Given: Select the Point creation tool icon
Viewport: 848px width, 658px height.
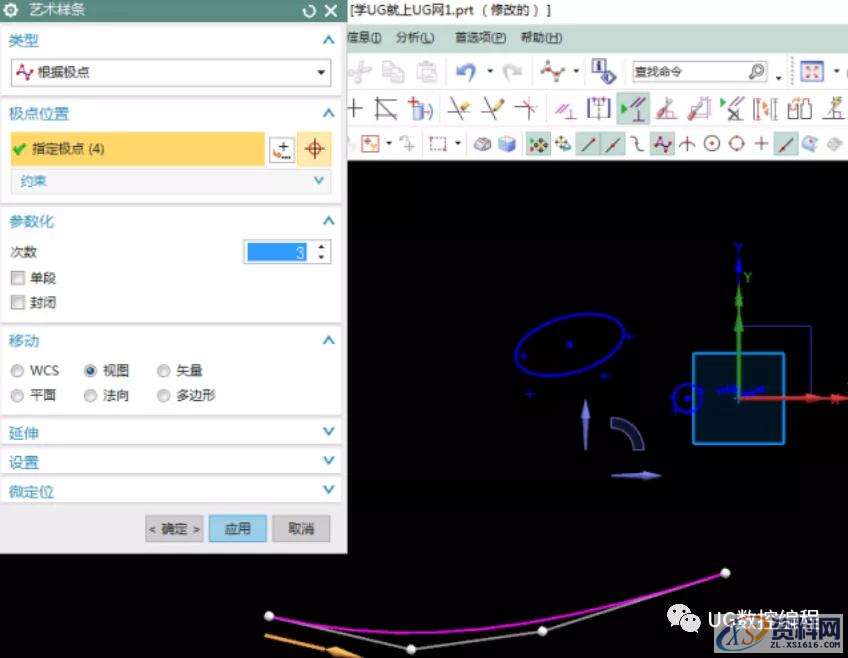Looking at the screenshot, I should [x=760, y=144].
